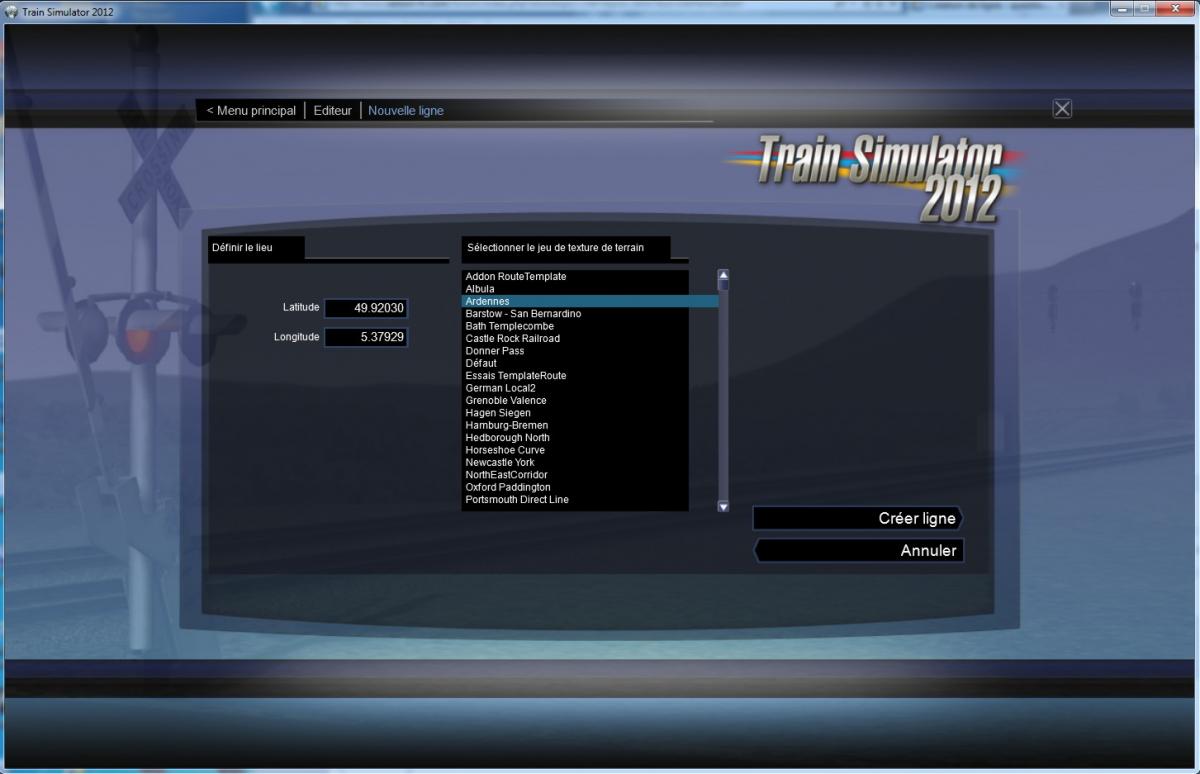Screen dimensions: 1200x774
Task: Select Défaut texture set
Action: coord(575,363)
